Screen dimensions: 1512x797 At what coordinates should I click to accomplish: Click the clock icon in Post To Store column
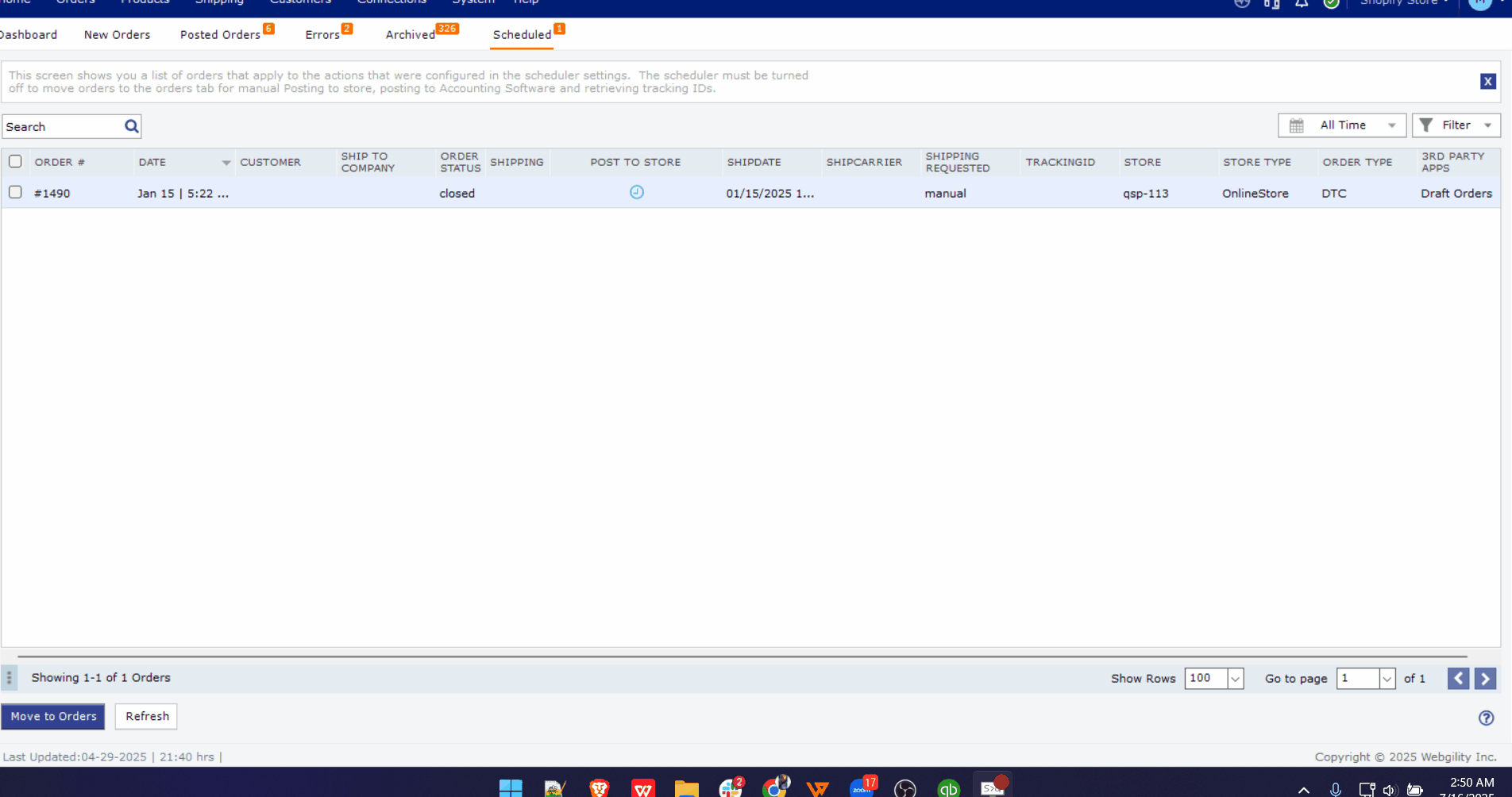[636, 192]
